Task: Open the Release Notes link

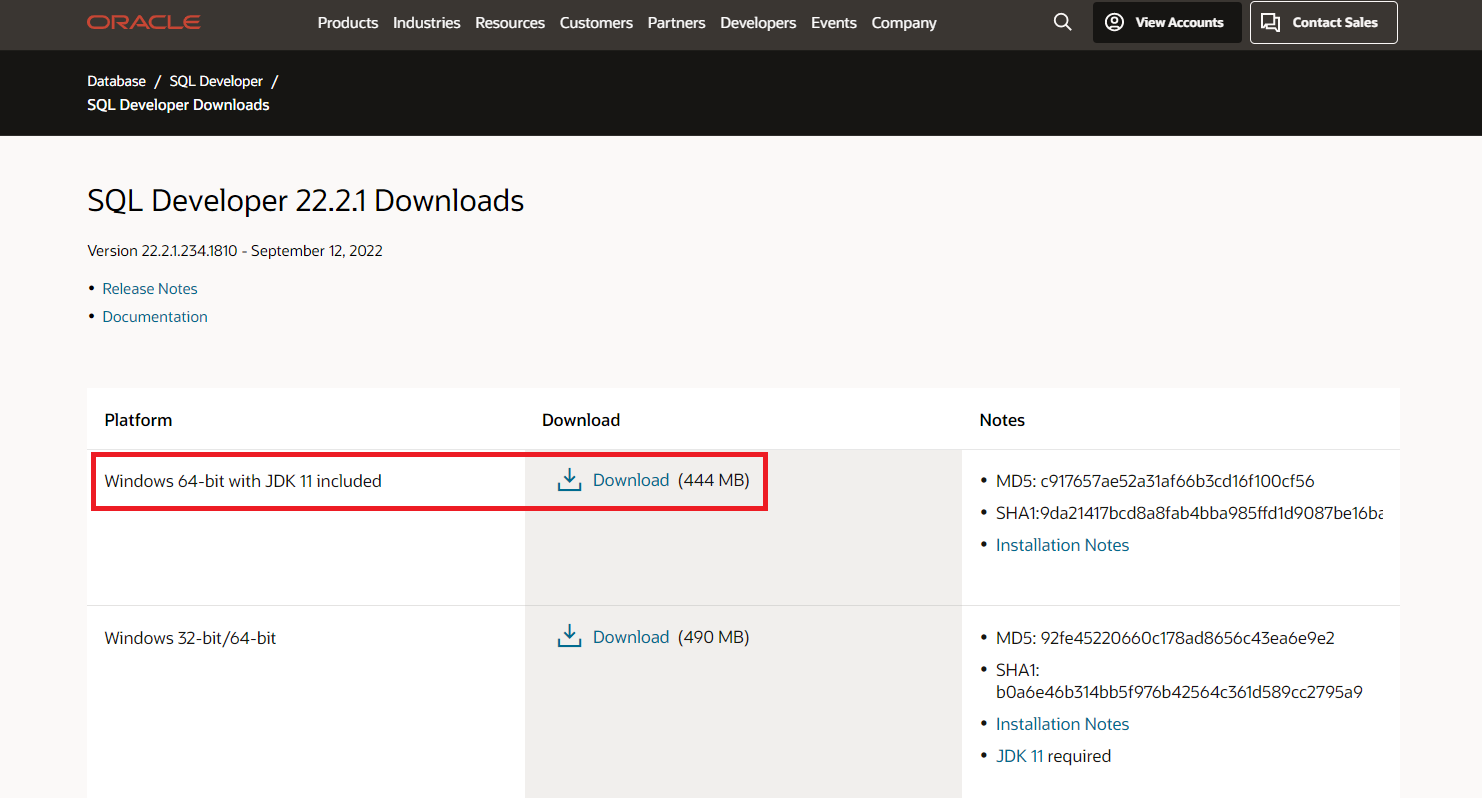Action: point(150,288)
